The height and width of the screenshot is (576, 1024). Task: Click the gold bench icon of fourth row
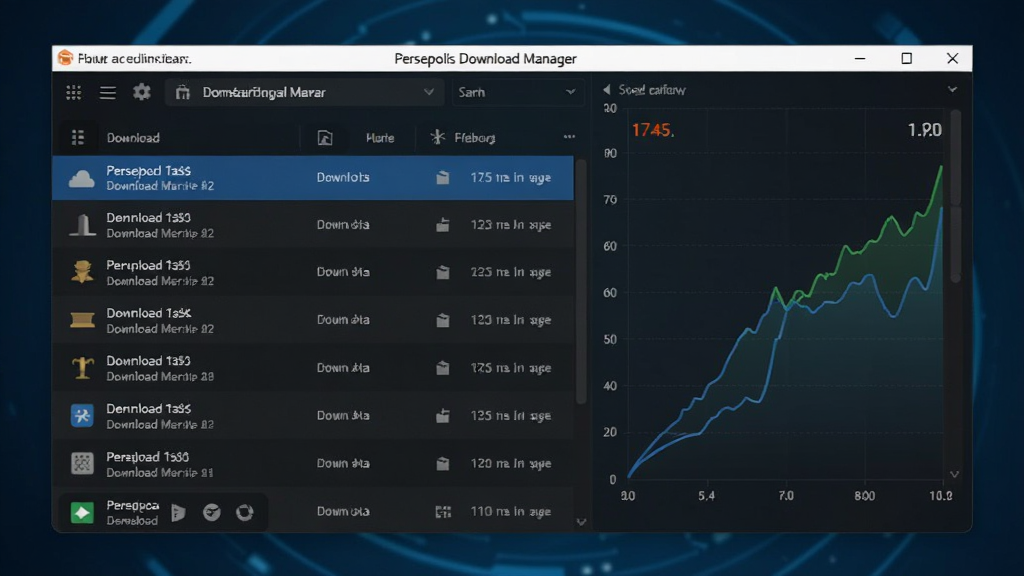point(82,320)
